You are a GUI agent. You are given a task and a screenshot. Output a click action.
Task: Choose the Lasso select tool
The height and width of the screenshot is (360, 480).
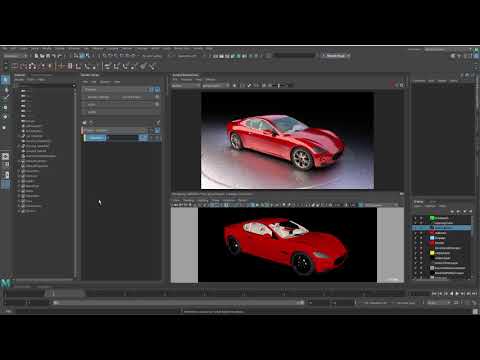[x=5, y=89]
